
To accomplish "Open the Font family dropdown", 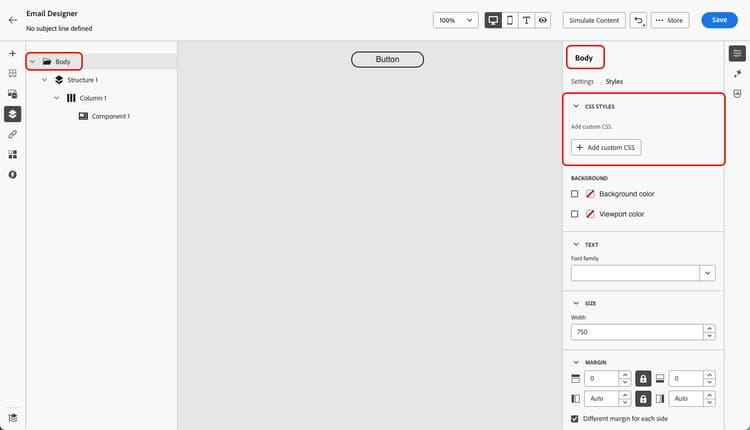I will pyautogui.click(x=707, y=273).
